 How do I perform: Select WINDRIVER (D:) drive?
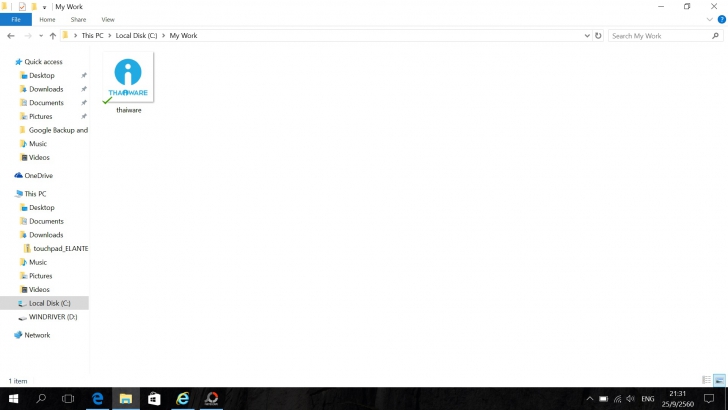pyautogui.click(x=53, y=317)
